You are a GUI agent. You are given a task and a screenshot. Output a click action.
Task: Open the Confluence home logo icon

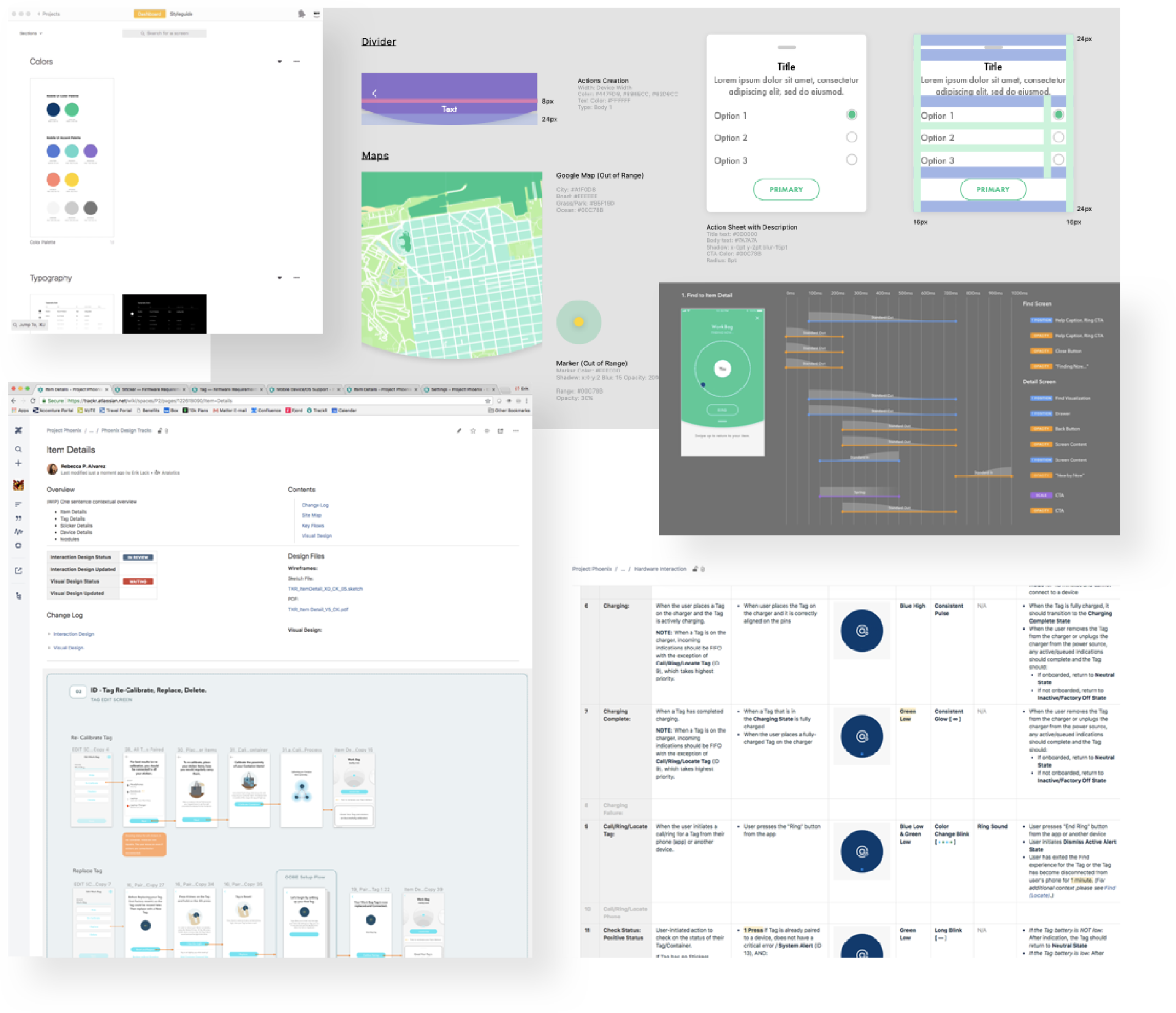pyautogui.click(x=18, y=431)
